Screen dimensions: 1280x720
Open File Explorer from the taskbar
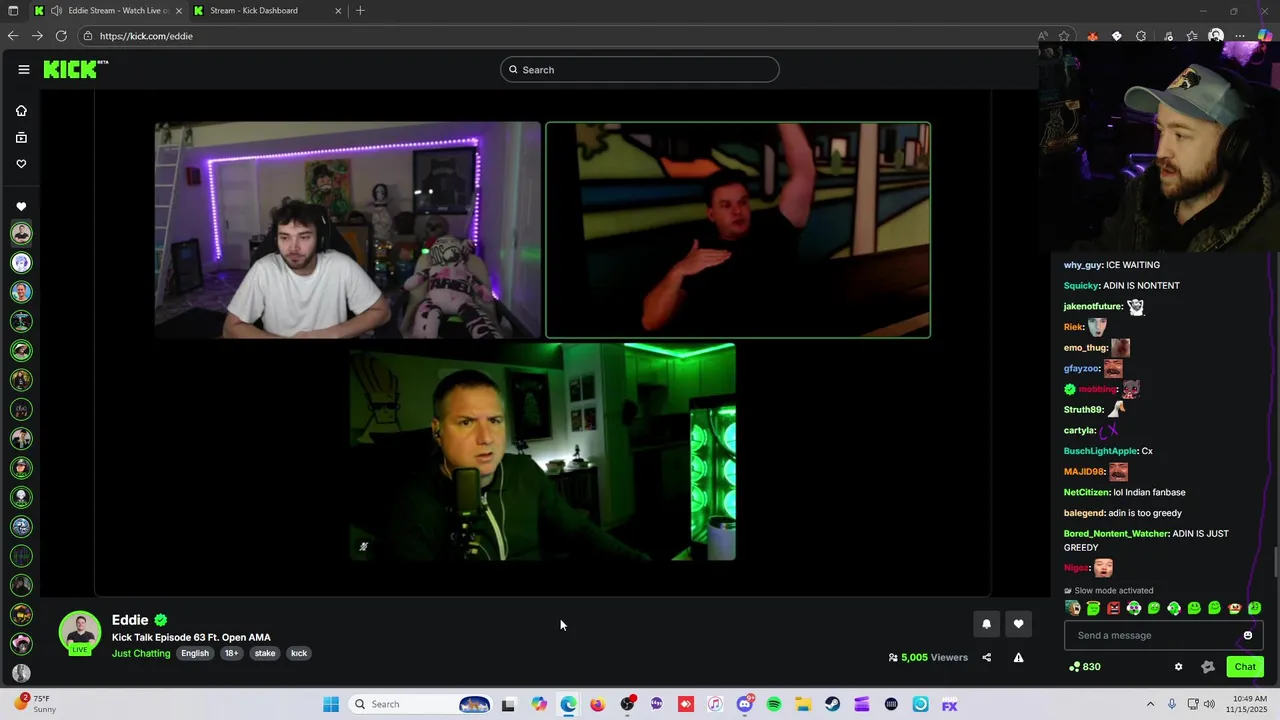pos(803,704)
